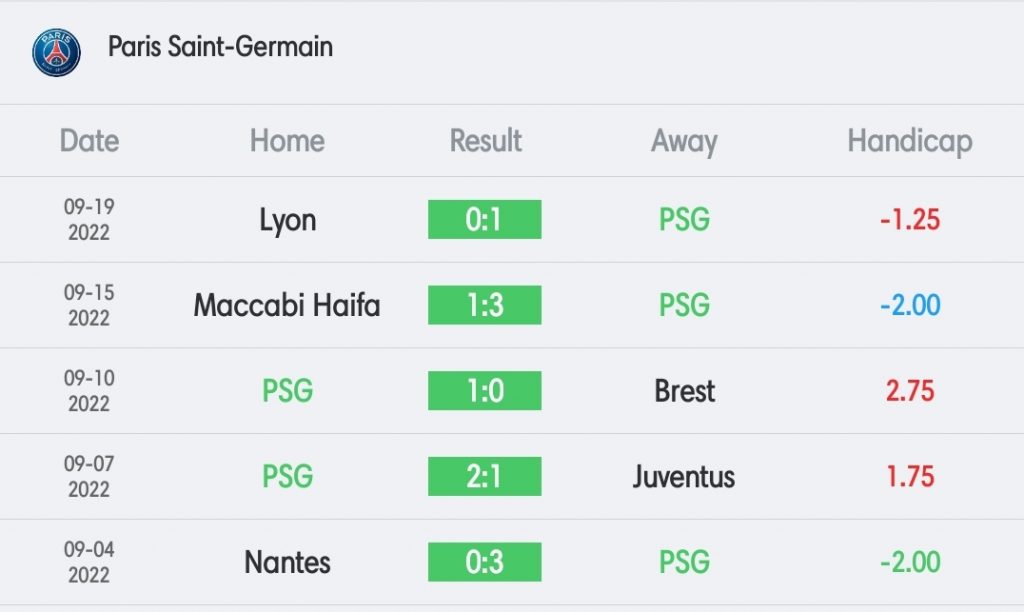1024x612 pixels.
Task: Click the Result column header
Action: (485, 140)
